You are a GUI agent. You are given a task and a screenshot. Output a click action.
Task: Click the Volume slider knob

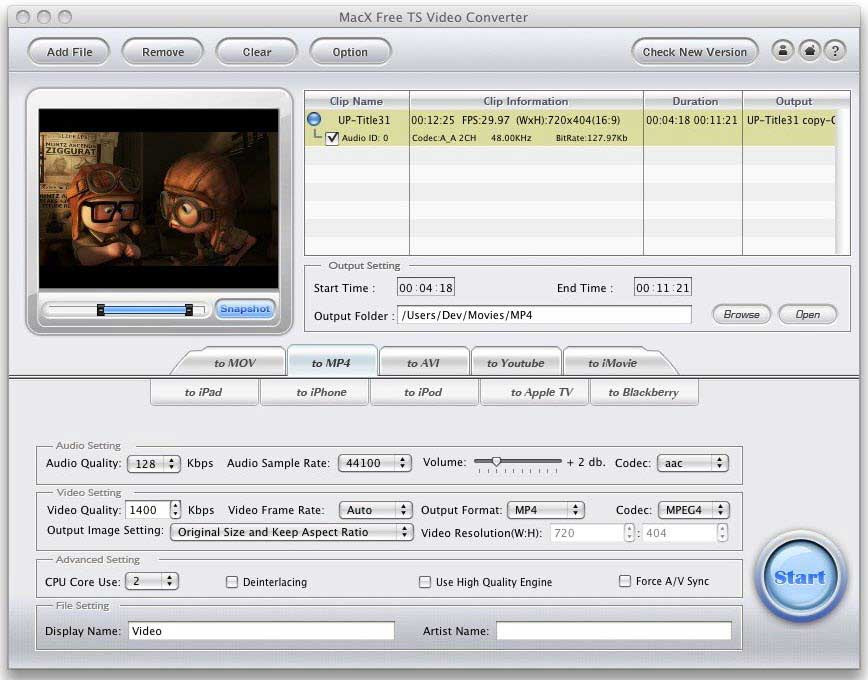[x=496, y=461]
